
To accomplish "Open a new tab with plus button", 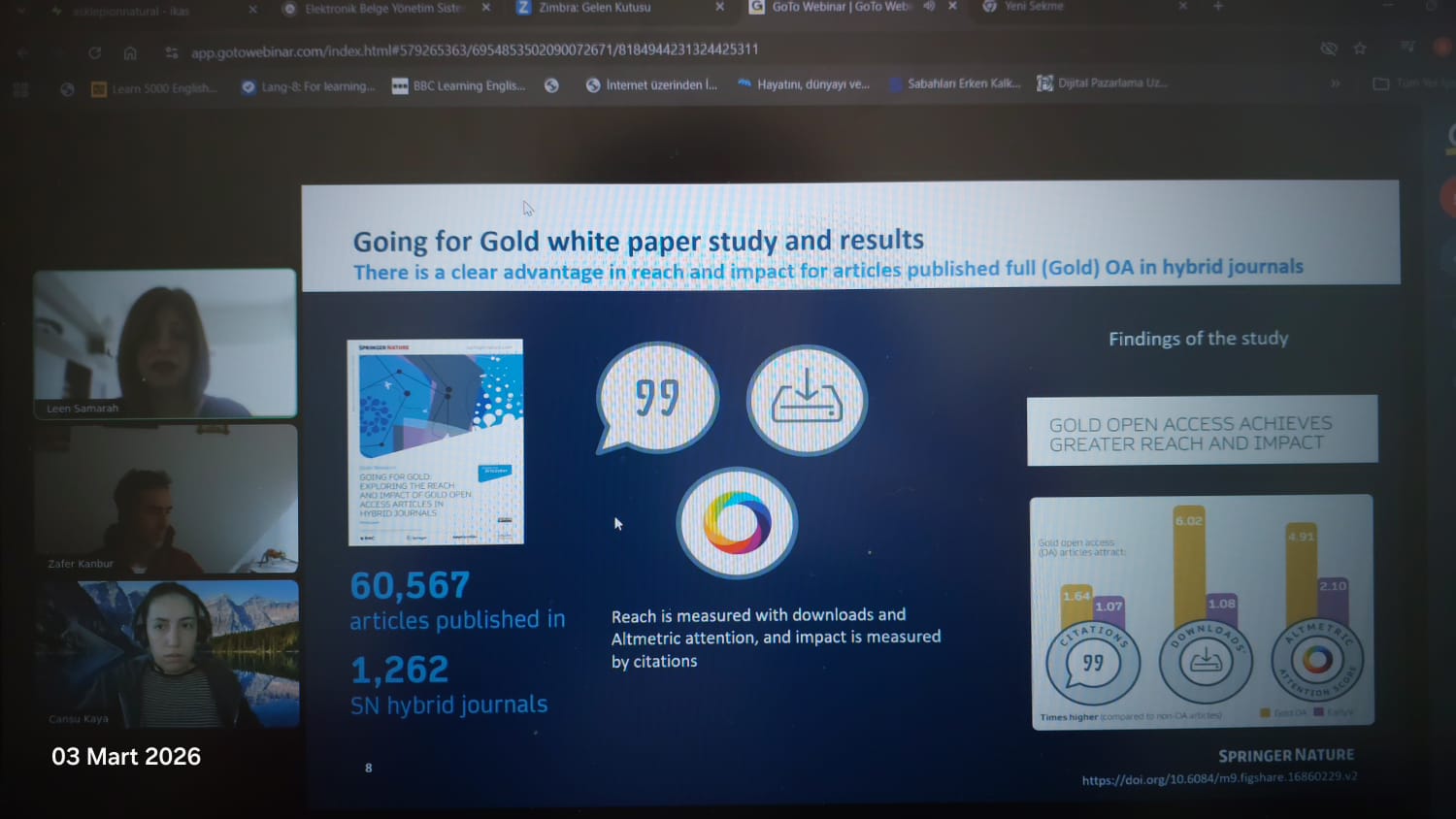I will (1218, 6).
